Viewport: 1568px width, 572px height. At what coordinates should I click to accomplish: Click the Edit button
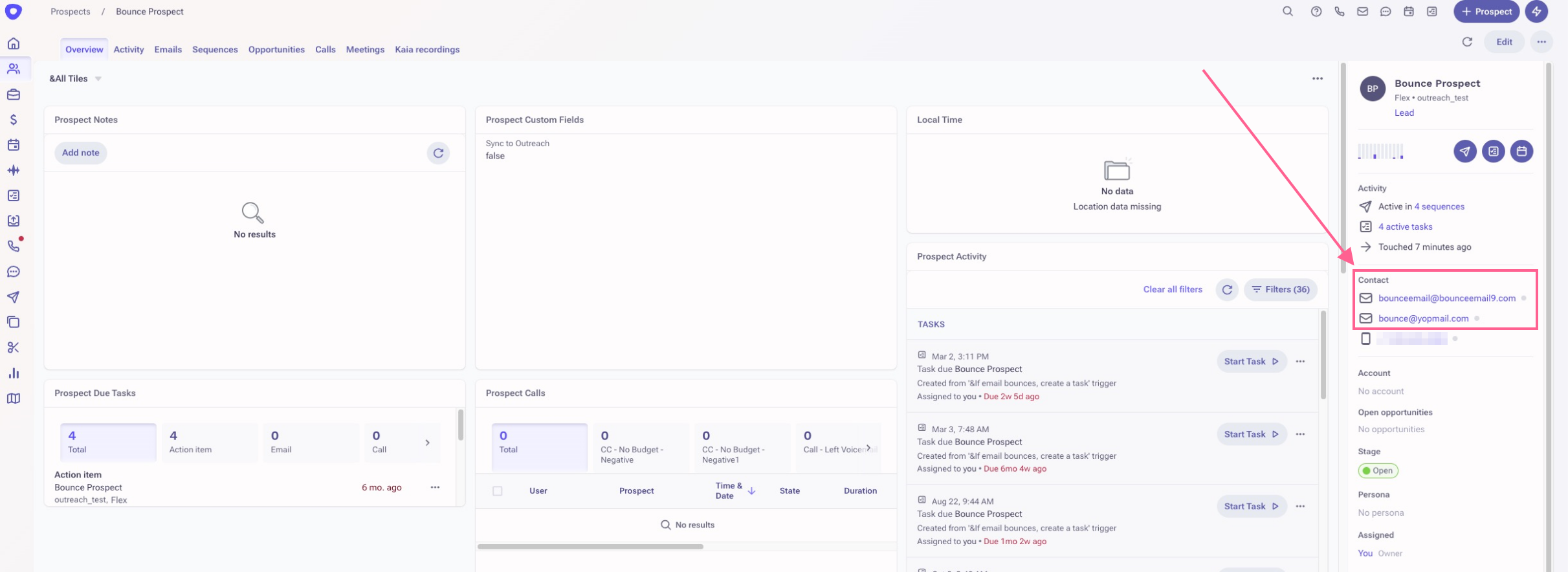(1505, 42)
